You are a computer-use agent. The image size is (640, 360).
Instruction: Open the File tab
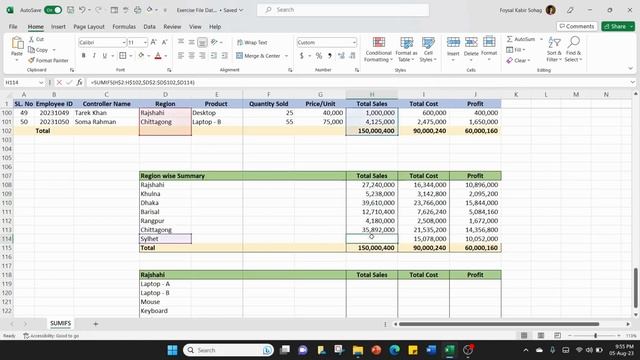pos(13,27)
